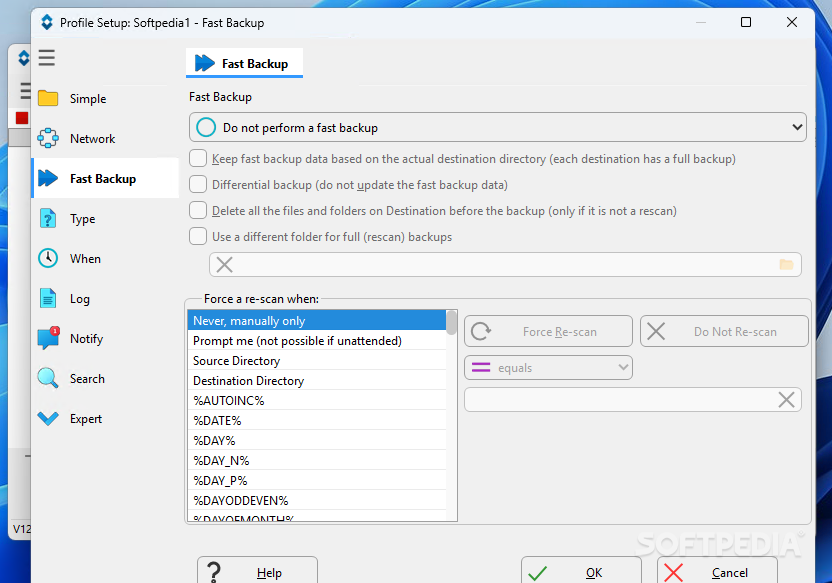Clear the comparison value with X icon

click(786, 399)
